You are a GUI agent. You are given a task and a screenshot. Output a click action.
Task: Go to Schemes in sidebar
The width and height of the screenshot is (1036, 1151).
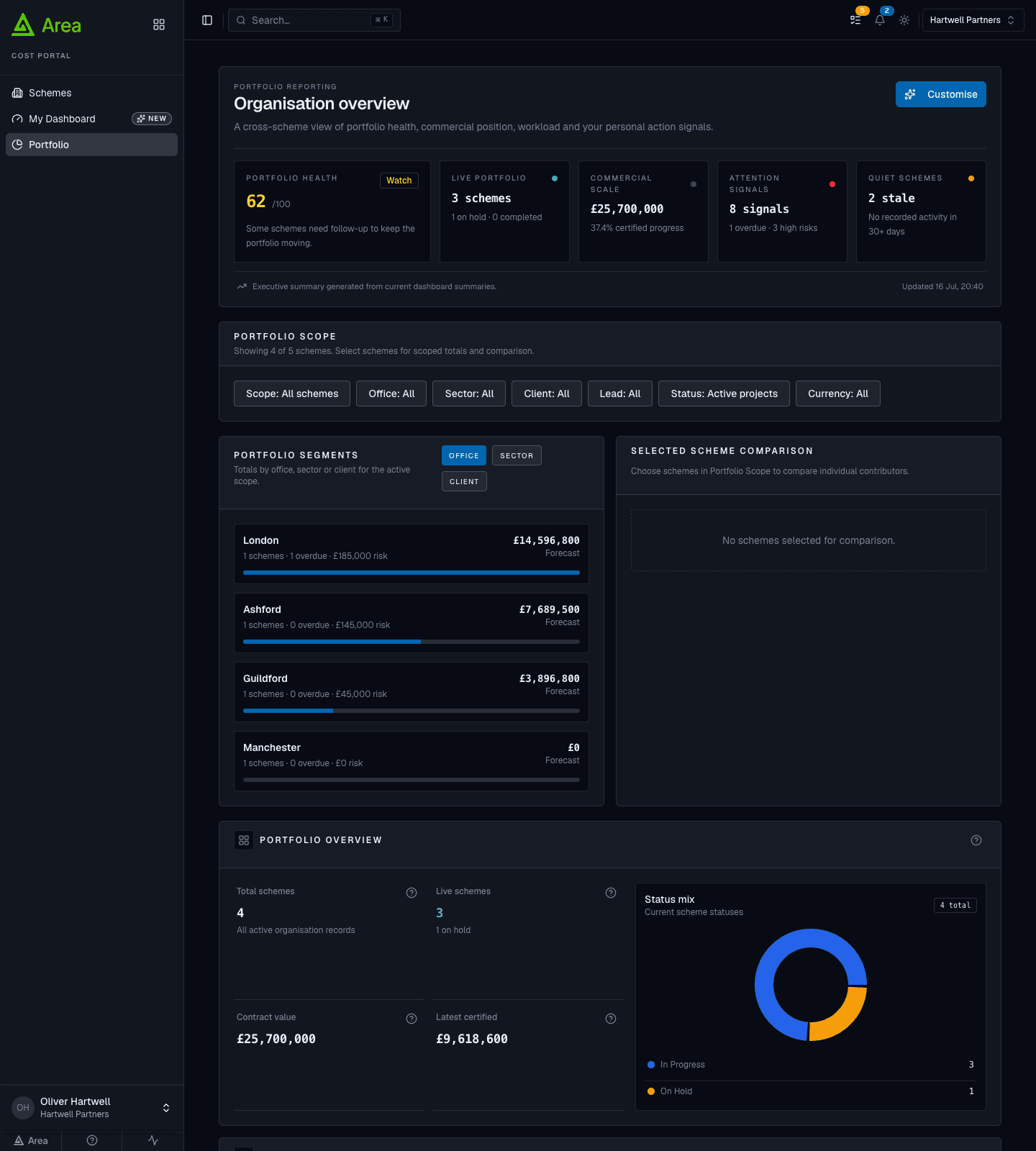[x=91, y=93]
